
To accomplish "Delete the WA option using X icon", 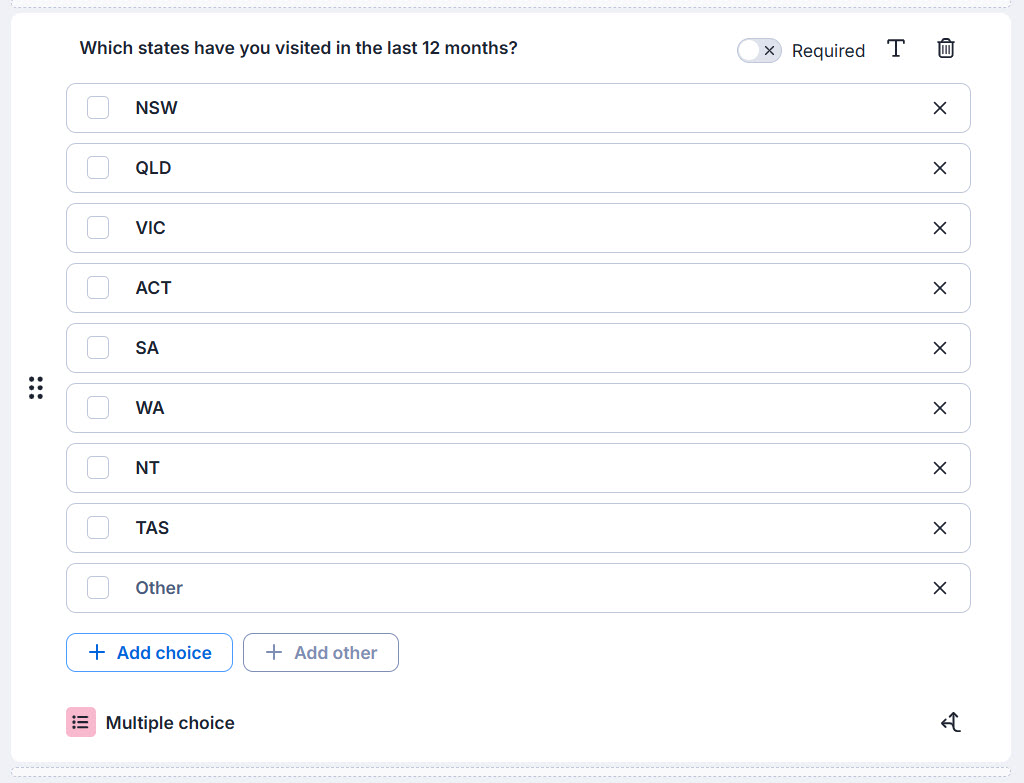I will (x=939, y=408).
